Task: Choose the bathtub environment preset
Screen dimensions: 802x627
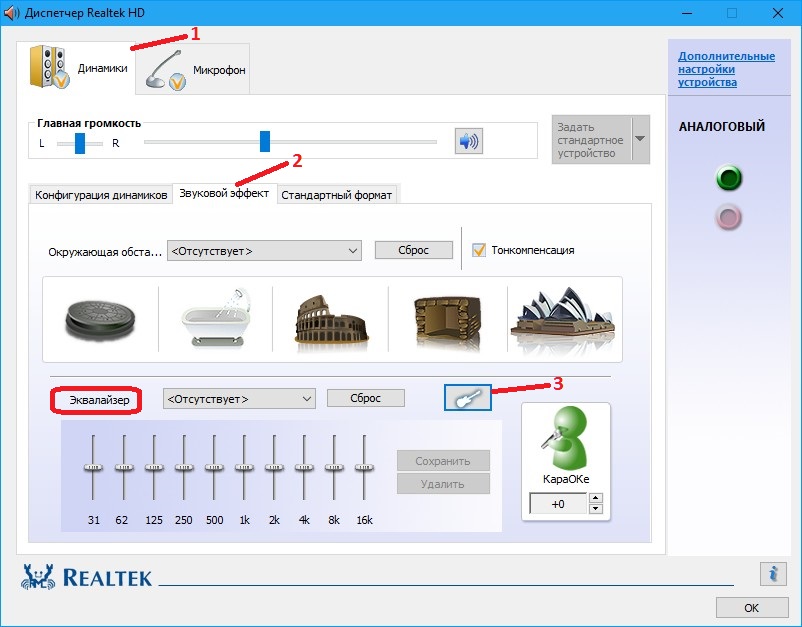Action: [216, 318]
